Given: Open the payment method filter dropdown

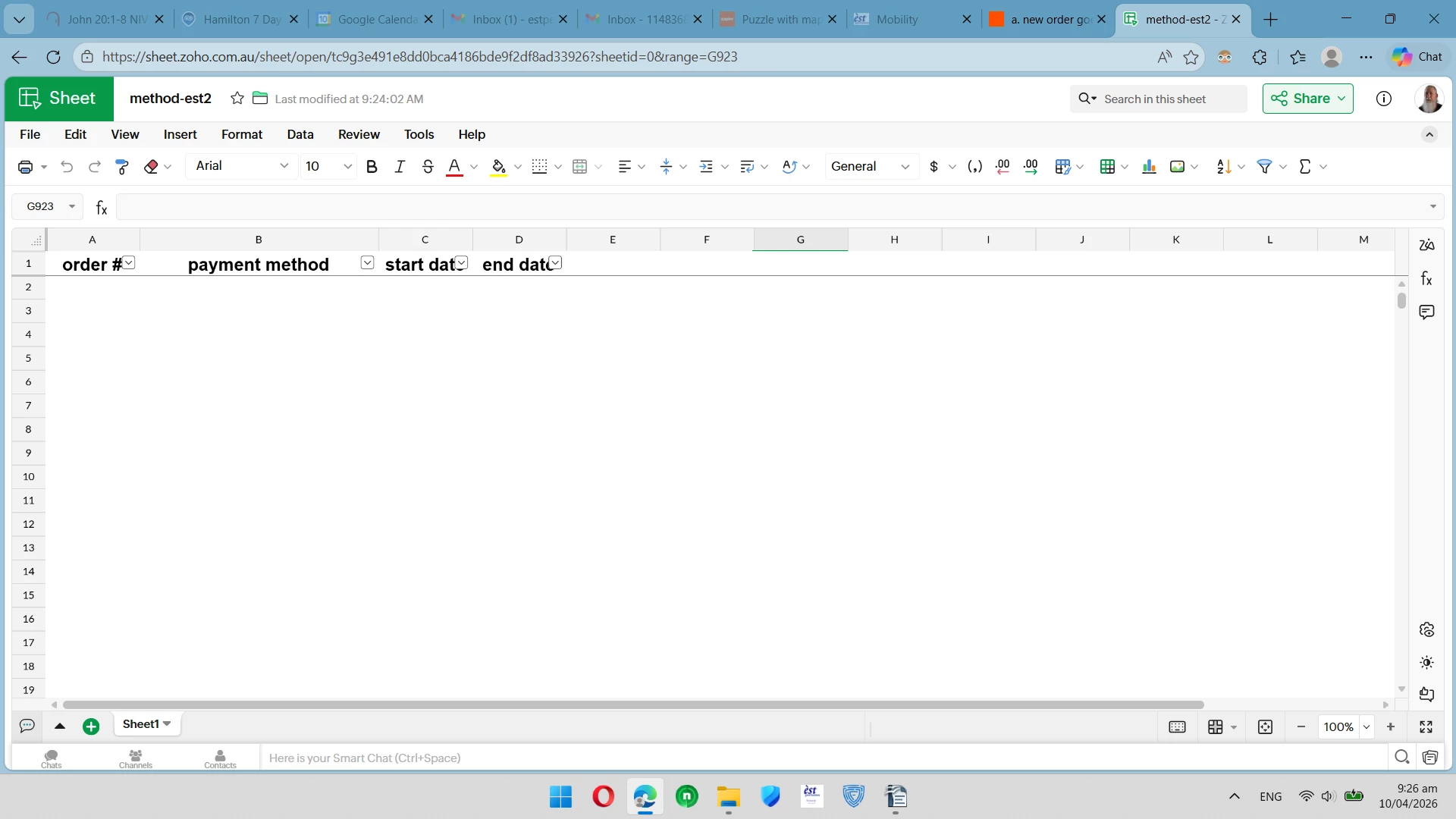Looking at the screenshot, I should tap(367, 263).
